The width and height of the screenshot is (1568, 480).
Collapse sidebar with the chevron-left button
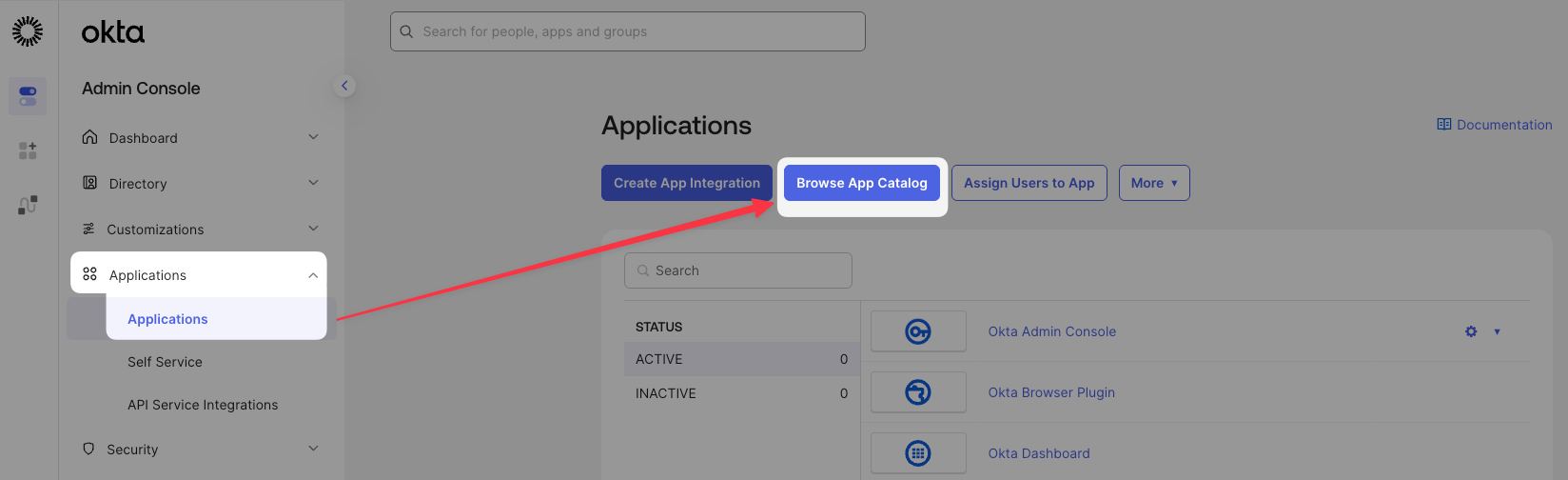click(x=344, y=86)
